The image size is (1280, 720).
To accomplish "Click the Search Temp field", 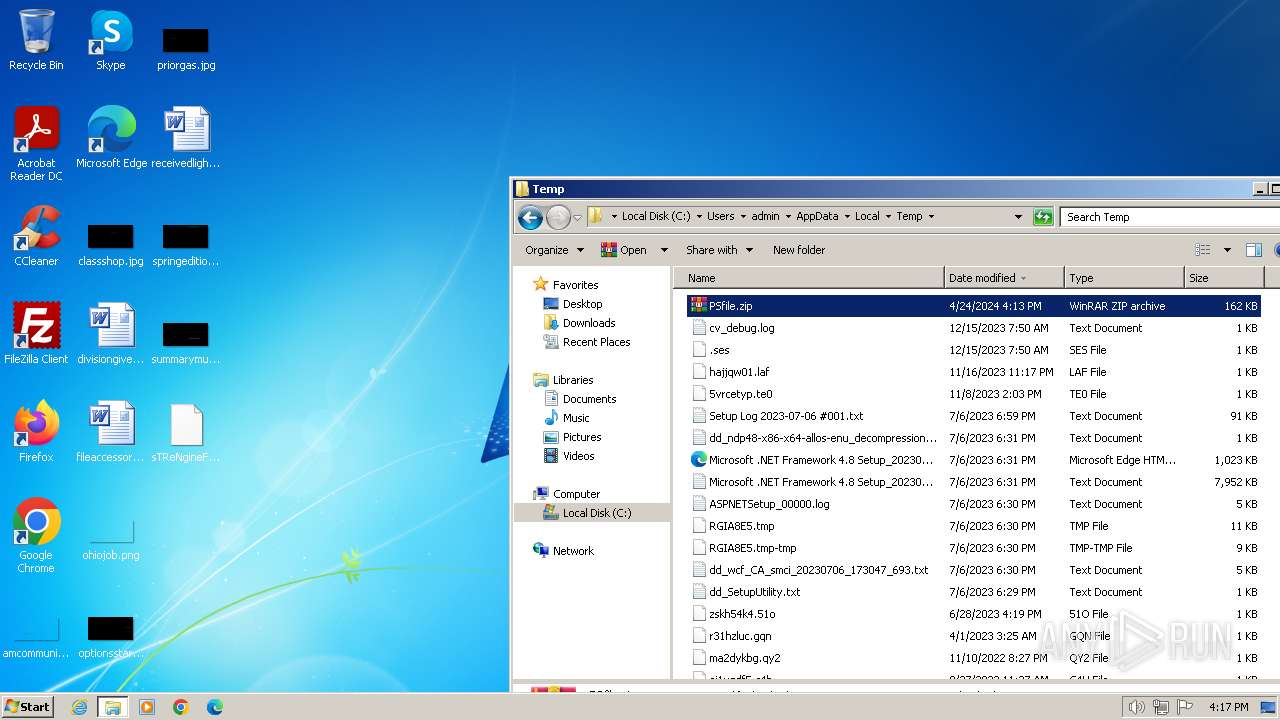I will tap(1168, 216).
